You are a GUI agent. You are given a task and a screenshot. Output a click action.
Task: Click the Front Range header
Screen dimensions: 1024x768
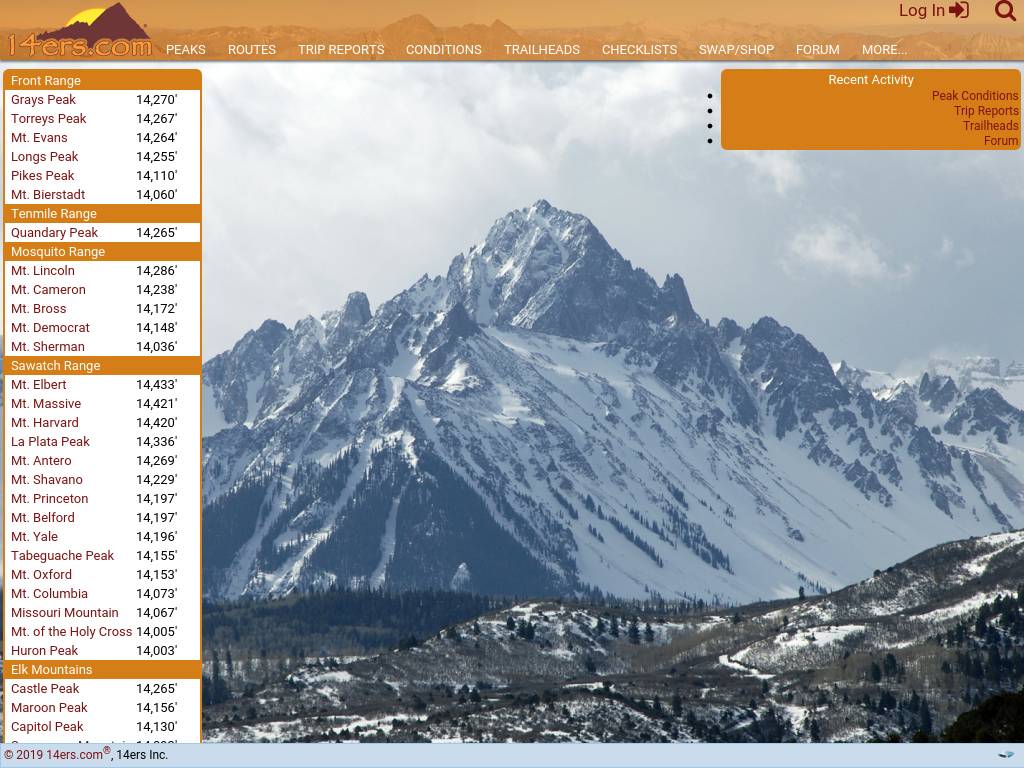coord(103,80)
